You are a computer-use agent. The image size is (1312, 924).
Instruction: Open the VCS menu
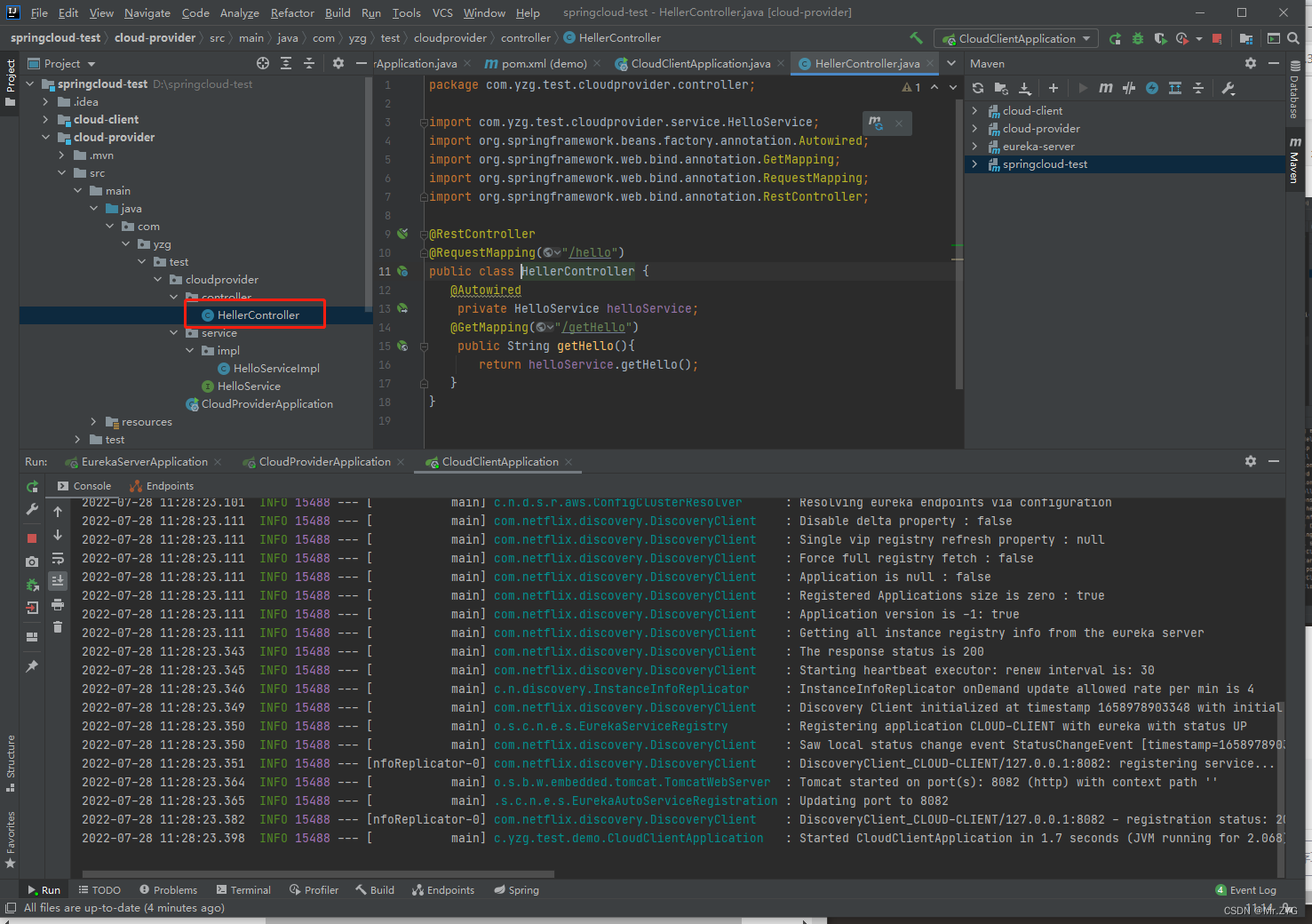[x=442, y=12]
